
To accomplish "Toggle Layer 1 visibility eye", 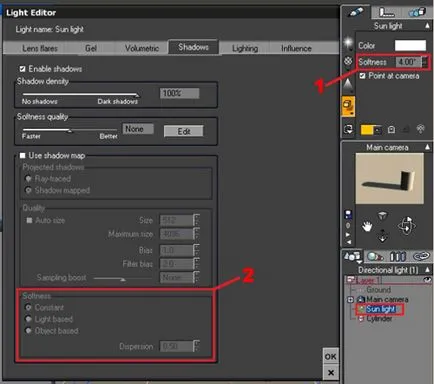I will 427,280.
